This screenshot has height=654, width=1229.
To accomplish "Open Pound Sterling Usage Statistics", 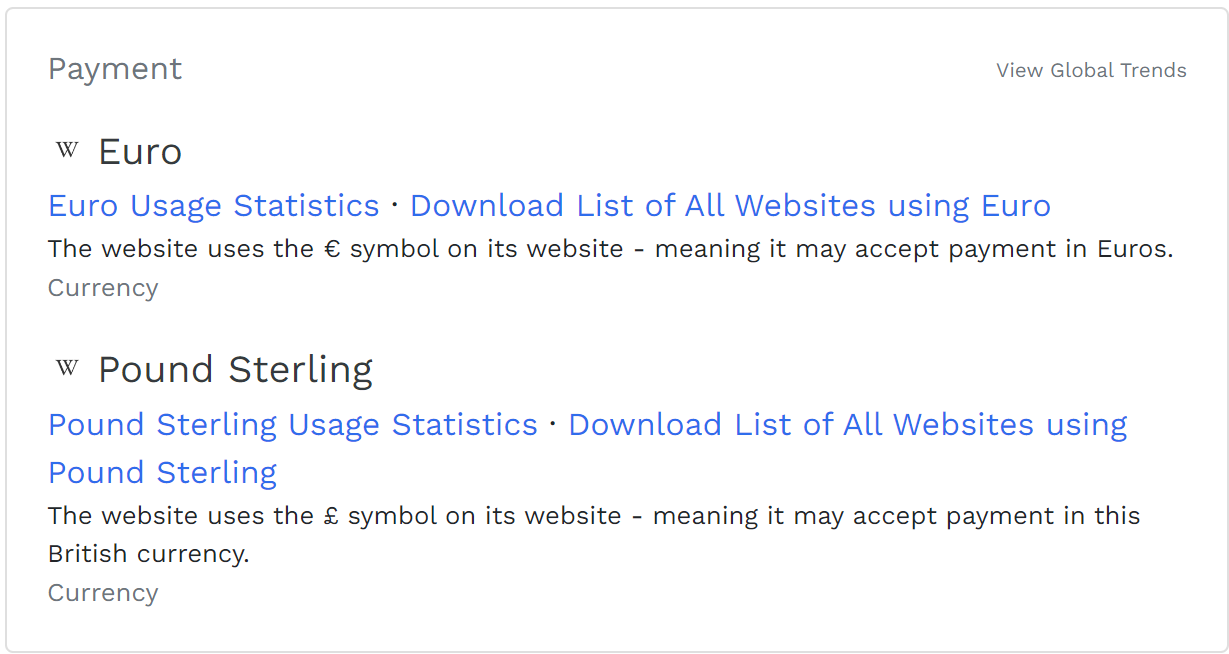I will click(293, 424).
